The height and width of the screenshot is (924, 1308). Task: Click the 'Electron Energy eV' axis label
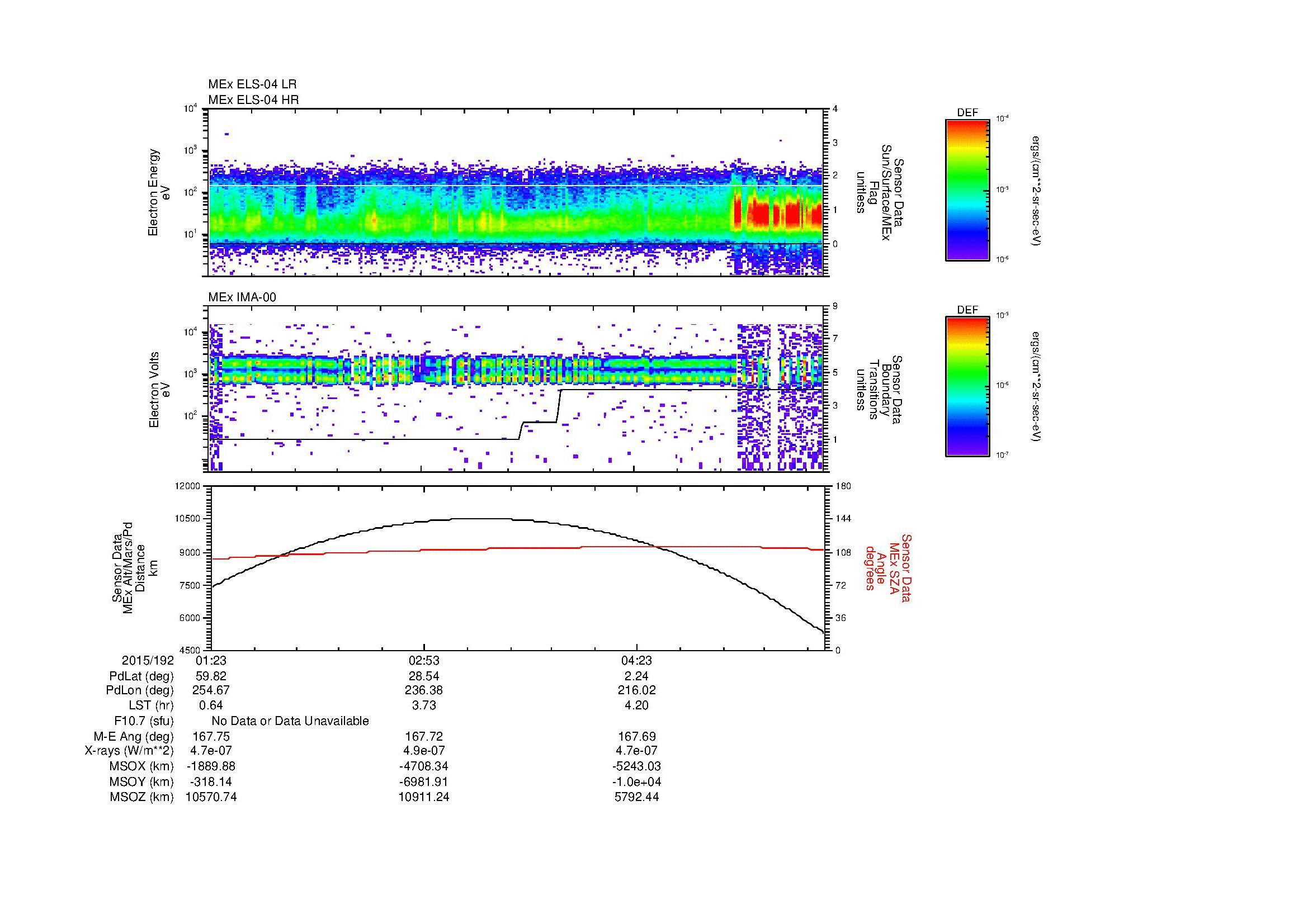point(159,192)
